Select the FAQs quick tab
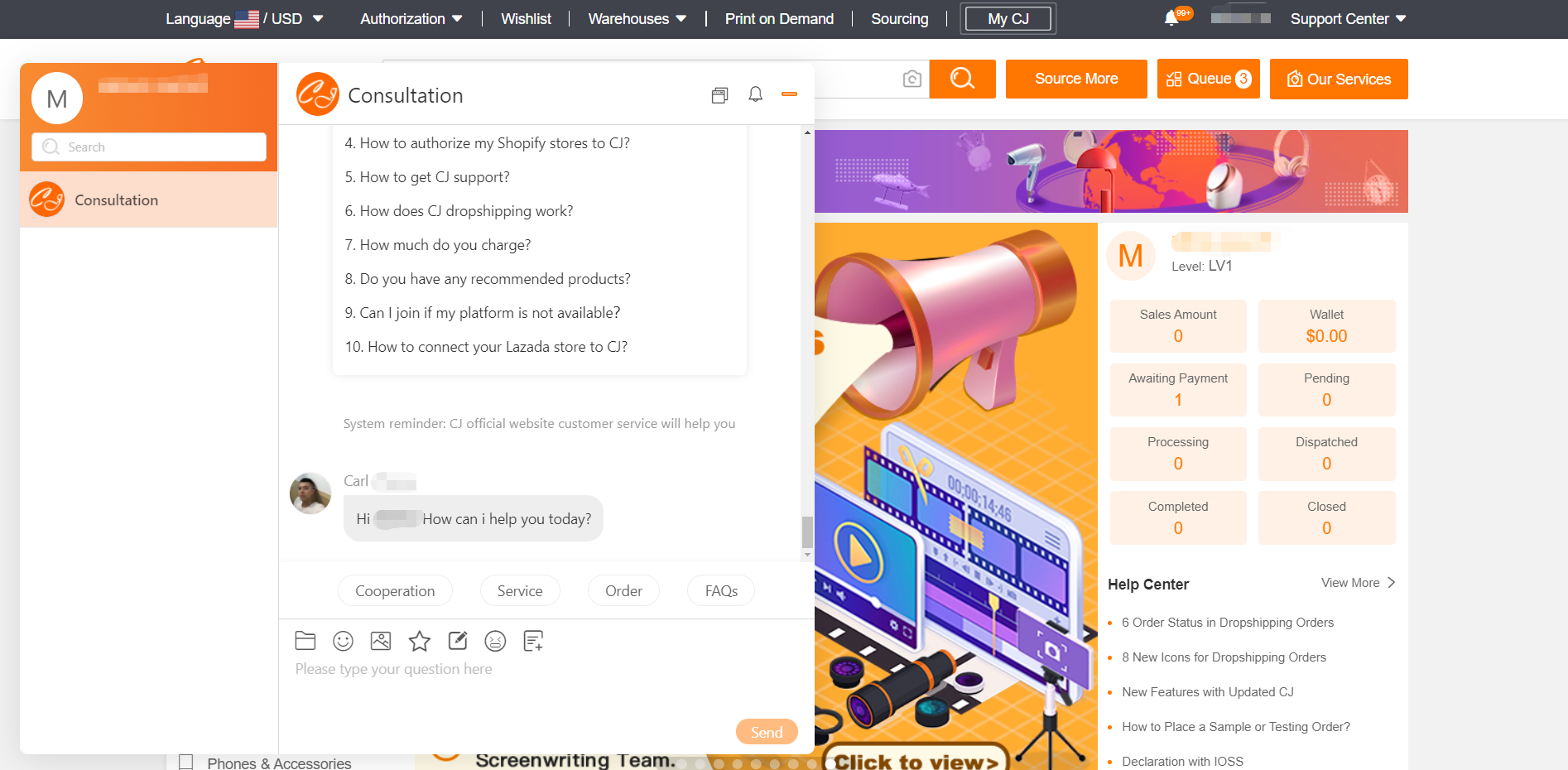This screenshot has width=1568, height=770. click(721, 591)
